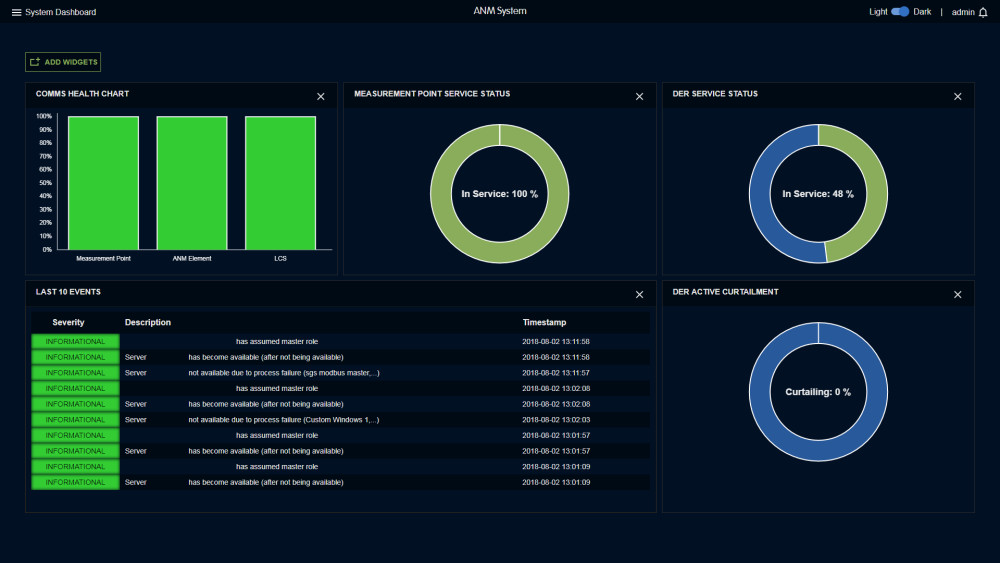Close the DER Active Curtailment widget
The image size is (1000, 563).
tap(957, 295)
